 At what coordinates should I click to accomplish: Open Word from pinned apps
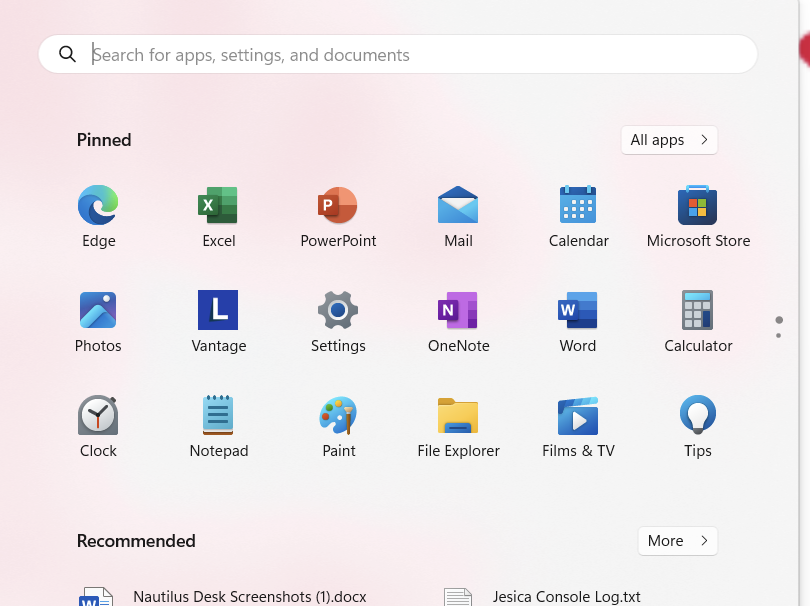pos(579,322)
